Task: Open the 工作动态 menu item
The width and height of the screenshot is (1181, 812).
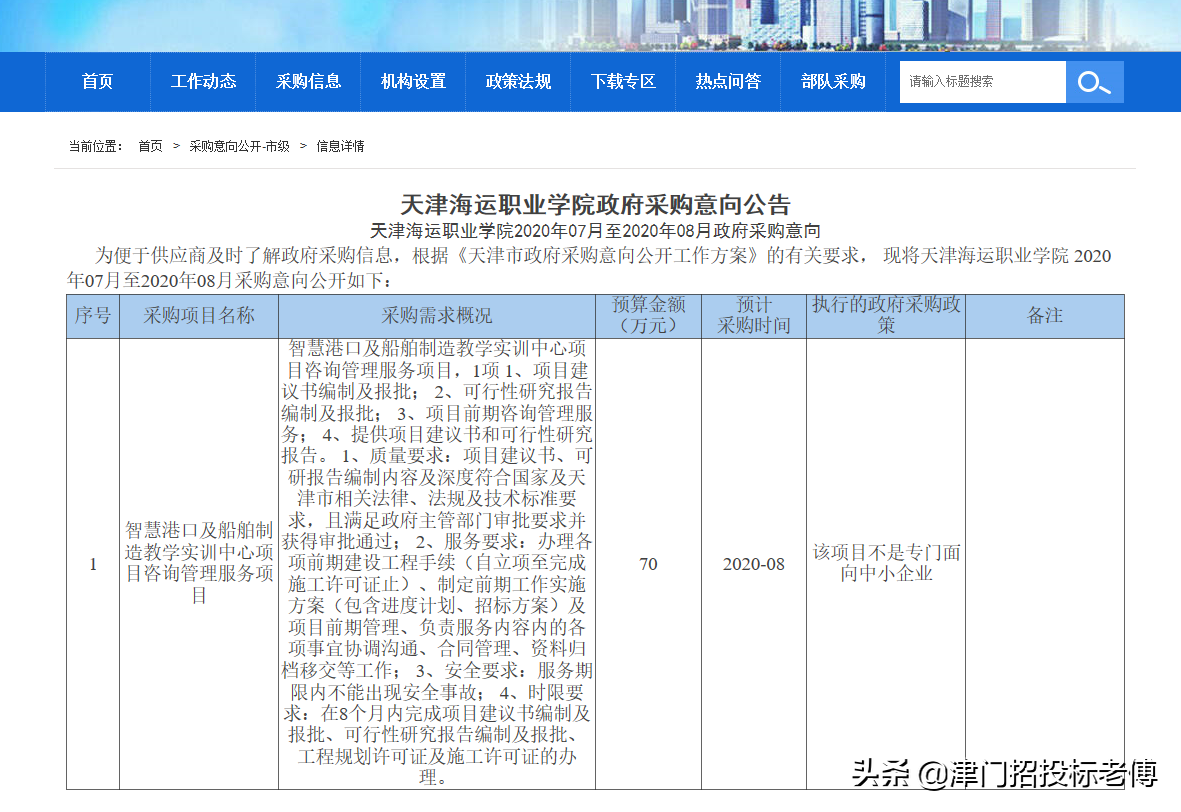Action: (203, 82)
